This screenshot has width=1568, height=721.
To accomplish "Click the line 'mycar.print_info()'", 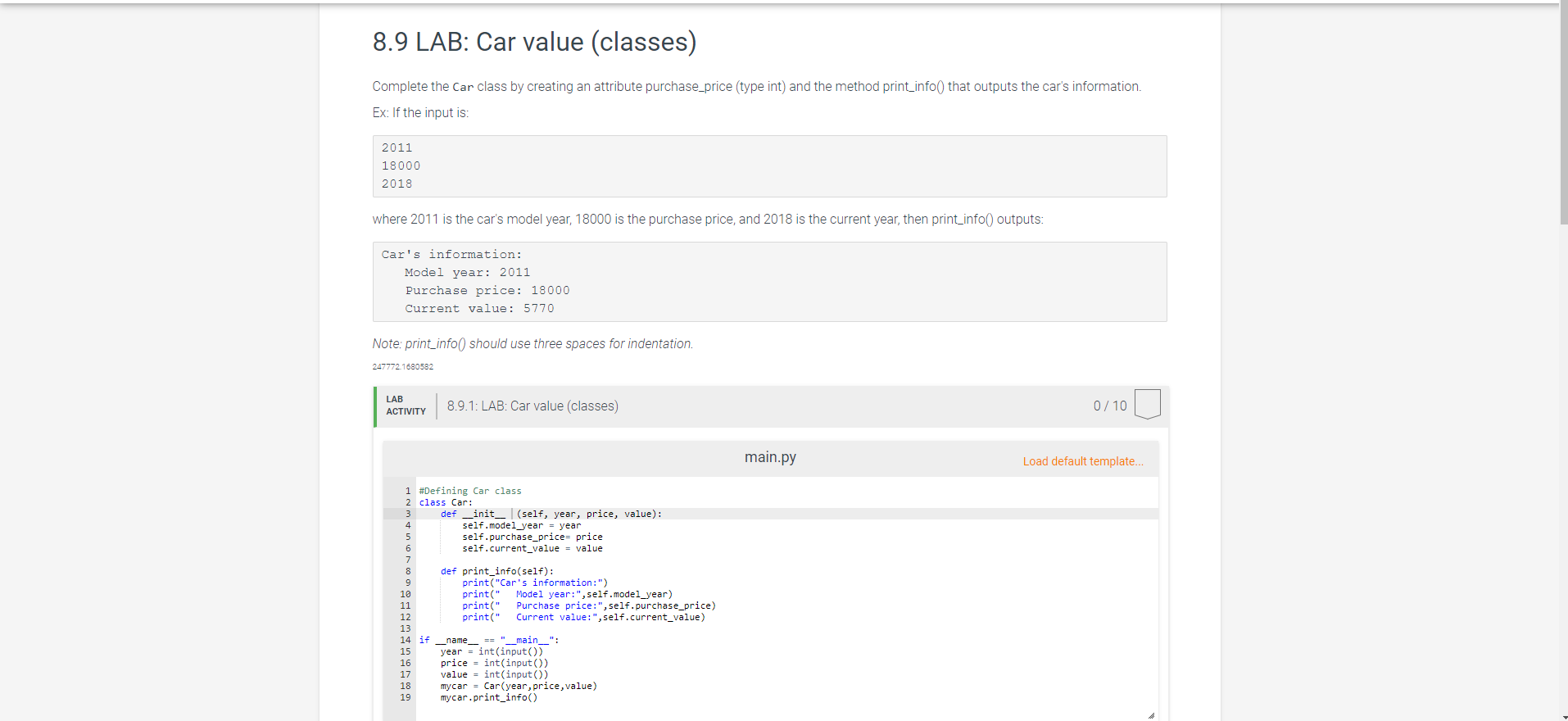I will 488,697.
